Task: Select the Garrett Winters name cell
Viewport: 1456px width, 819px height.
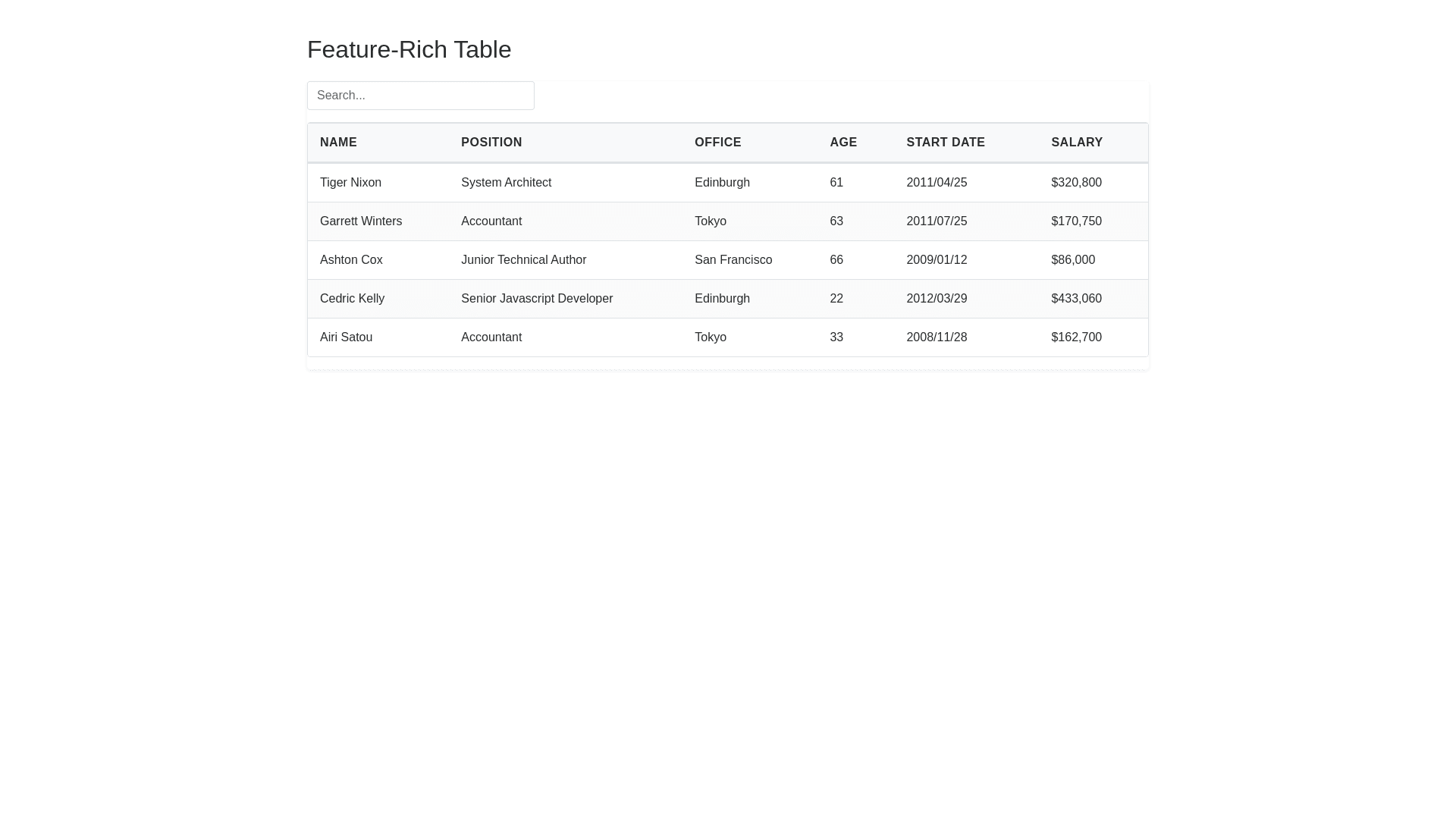Action: pos(360,221)
